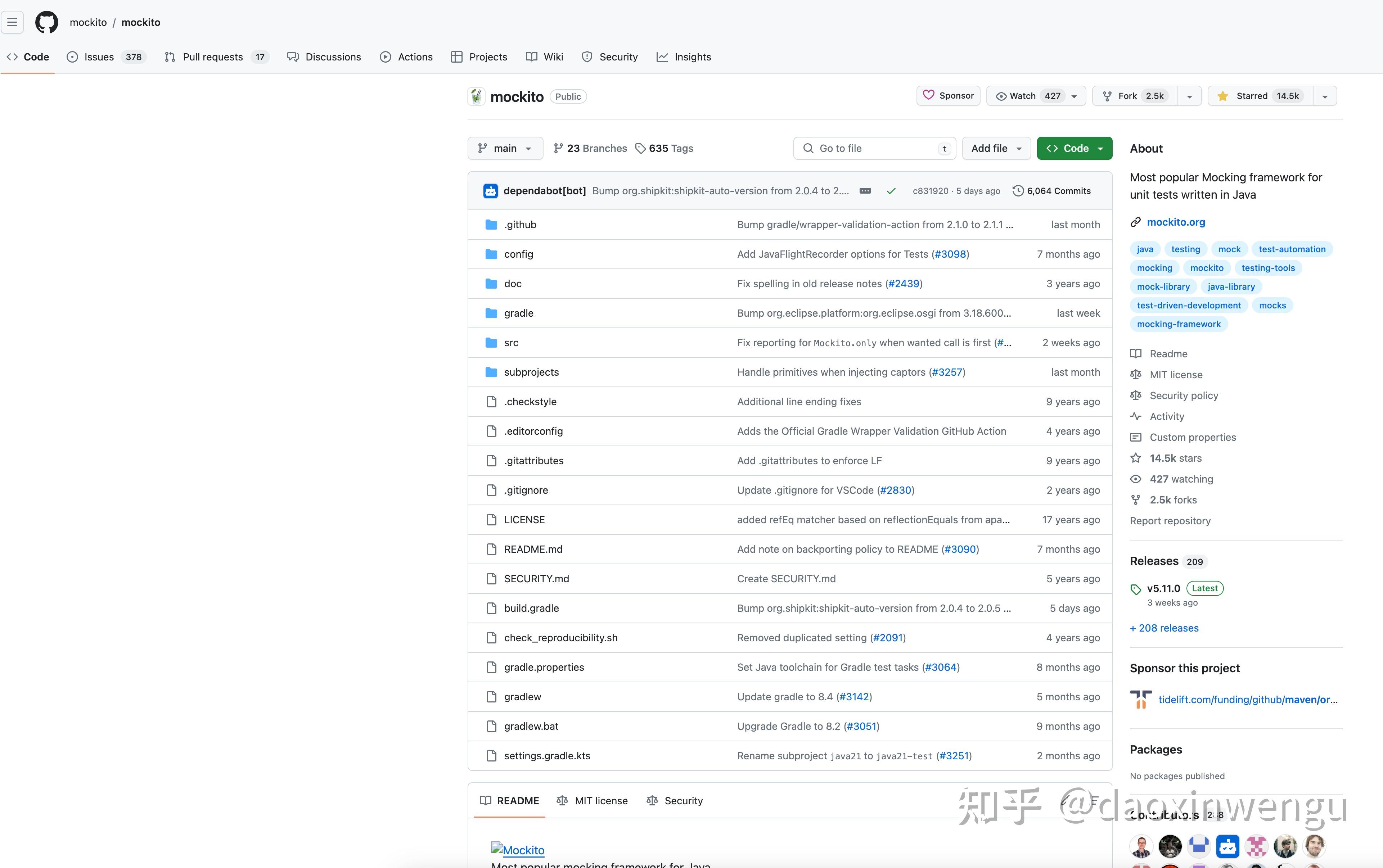
Task: View the + 208 releases link
Action: (x=1164, y=628)
